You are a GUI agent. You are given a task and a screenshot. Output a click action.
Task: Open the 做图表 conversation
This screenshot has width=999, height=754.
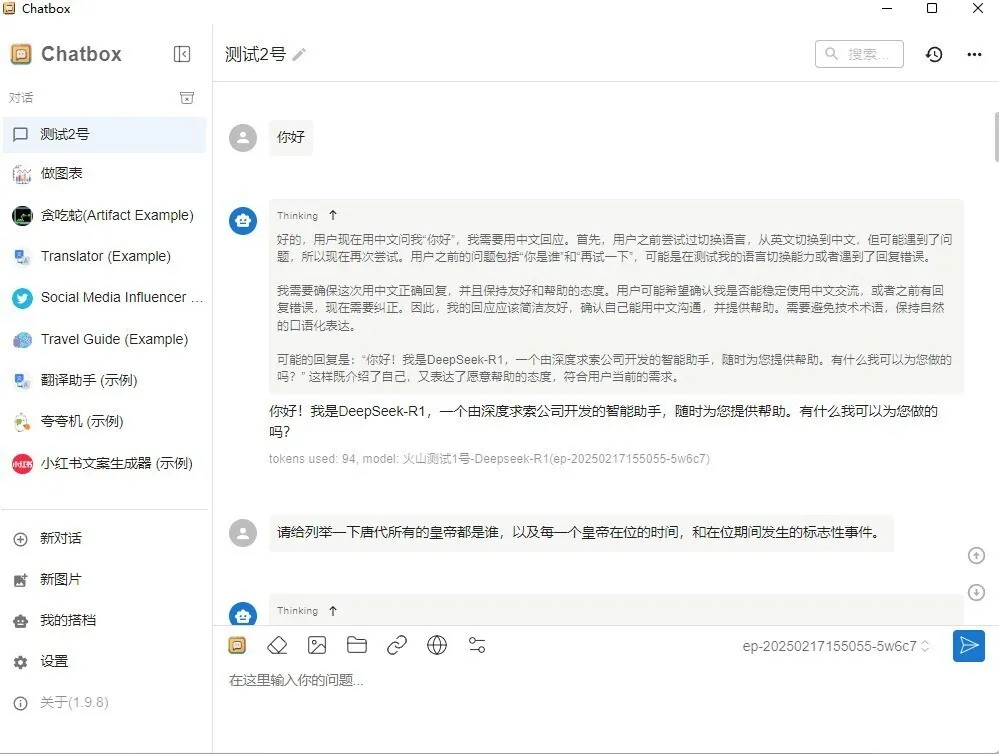pos(104,173)
